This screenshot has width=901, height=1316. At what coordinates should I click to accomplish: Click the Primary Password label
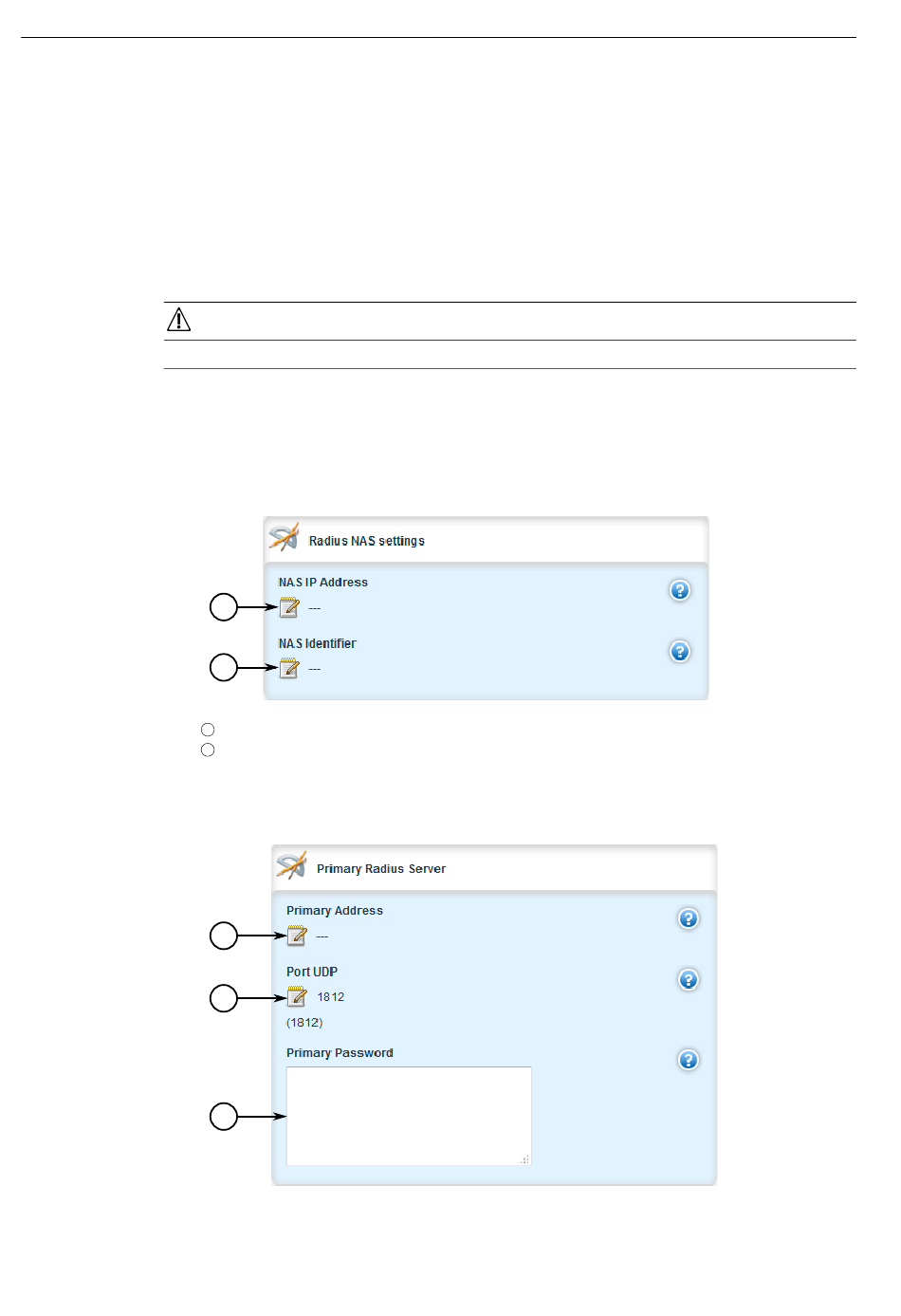pyautogui.click(x=340, y=1053)
